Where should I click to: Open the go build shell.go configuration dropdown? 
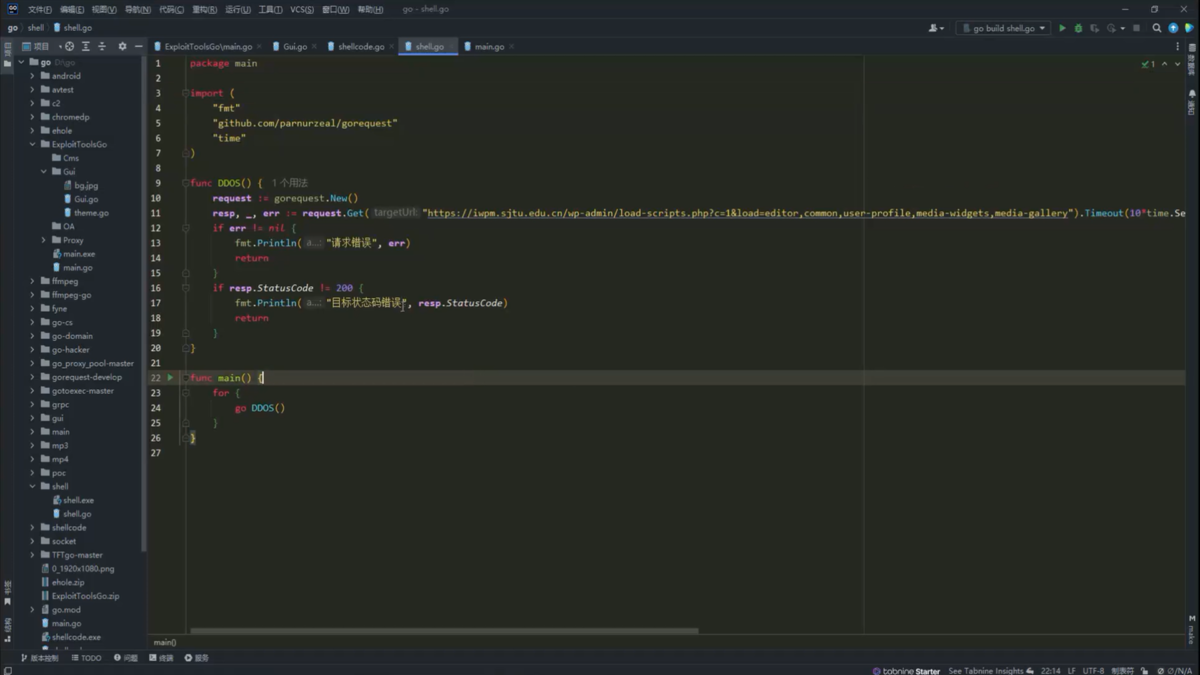click(x=1003, y=28)
